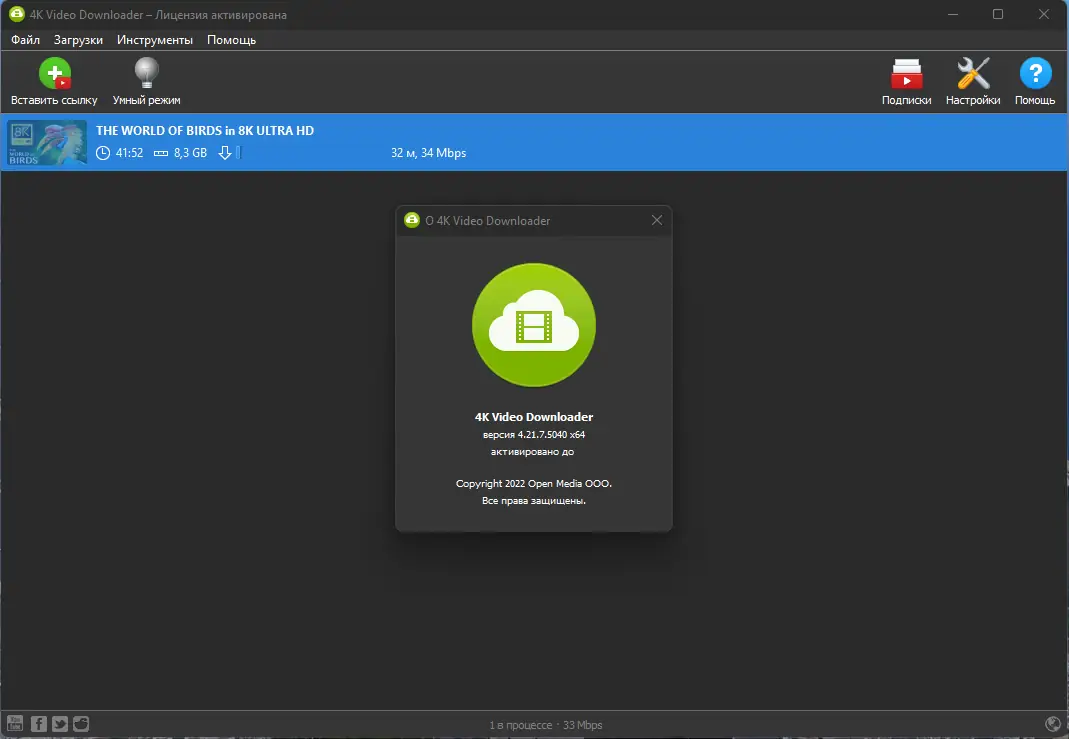Open Настройки via the wrench icon
The height and width of the screenshot is (739, 1069).
972,73
